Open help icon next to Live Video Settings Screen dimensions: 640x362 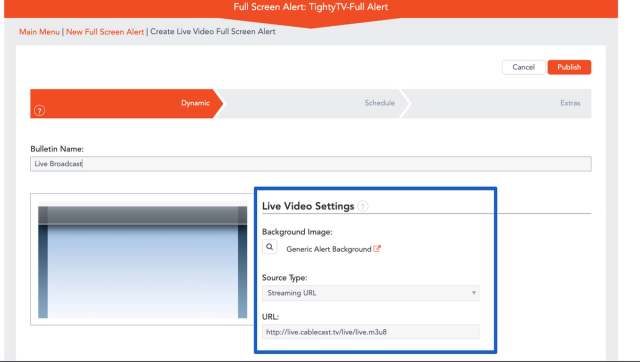[362, 206]
